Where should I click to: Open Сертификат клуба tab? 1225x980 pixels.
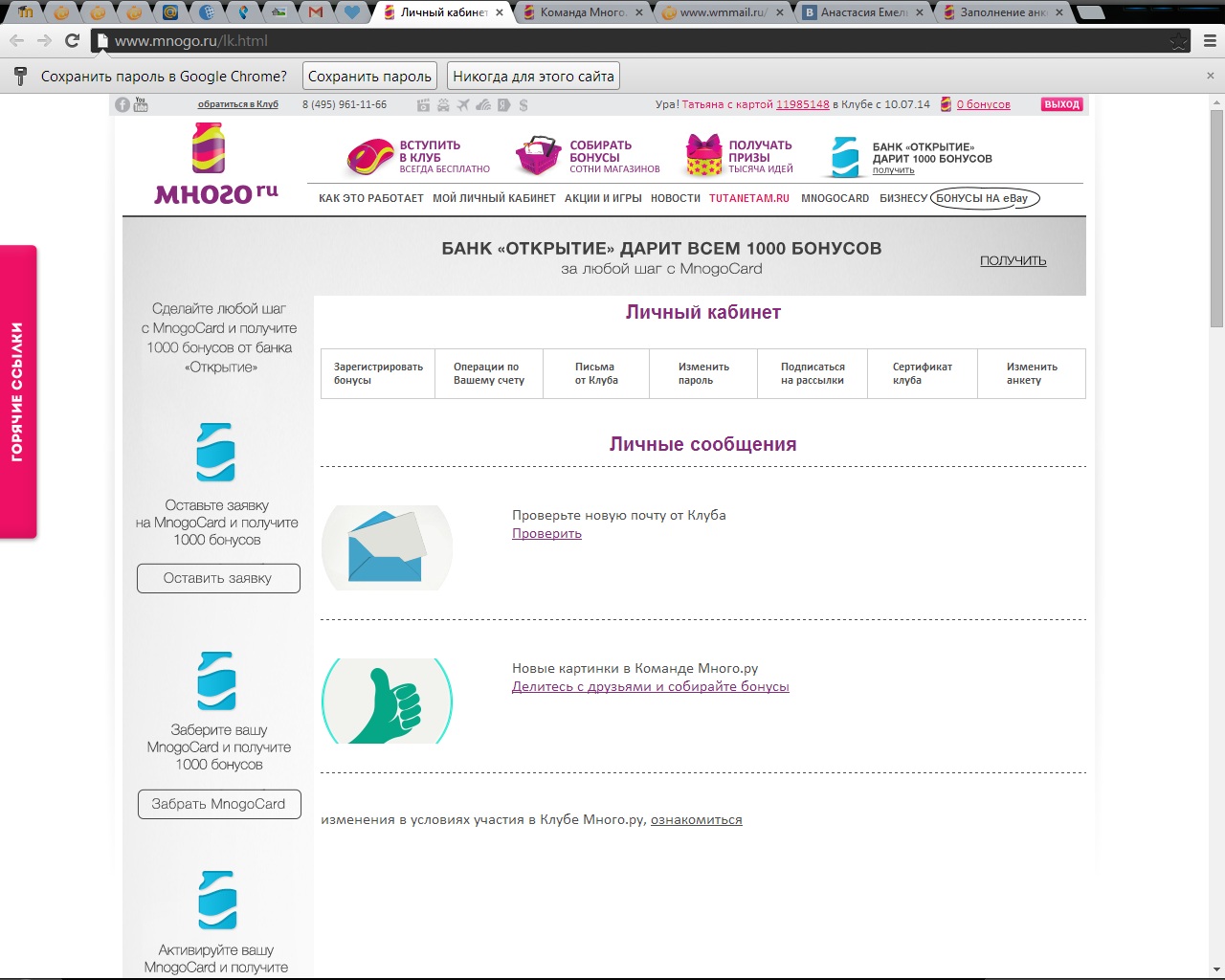(923, 373)
